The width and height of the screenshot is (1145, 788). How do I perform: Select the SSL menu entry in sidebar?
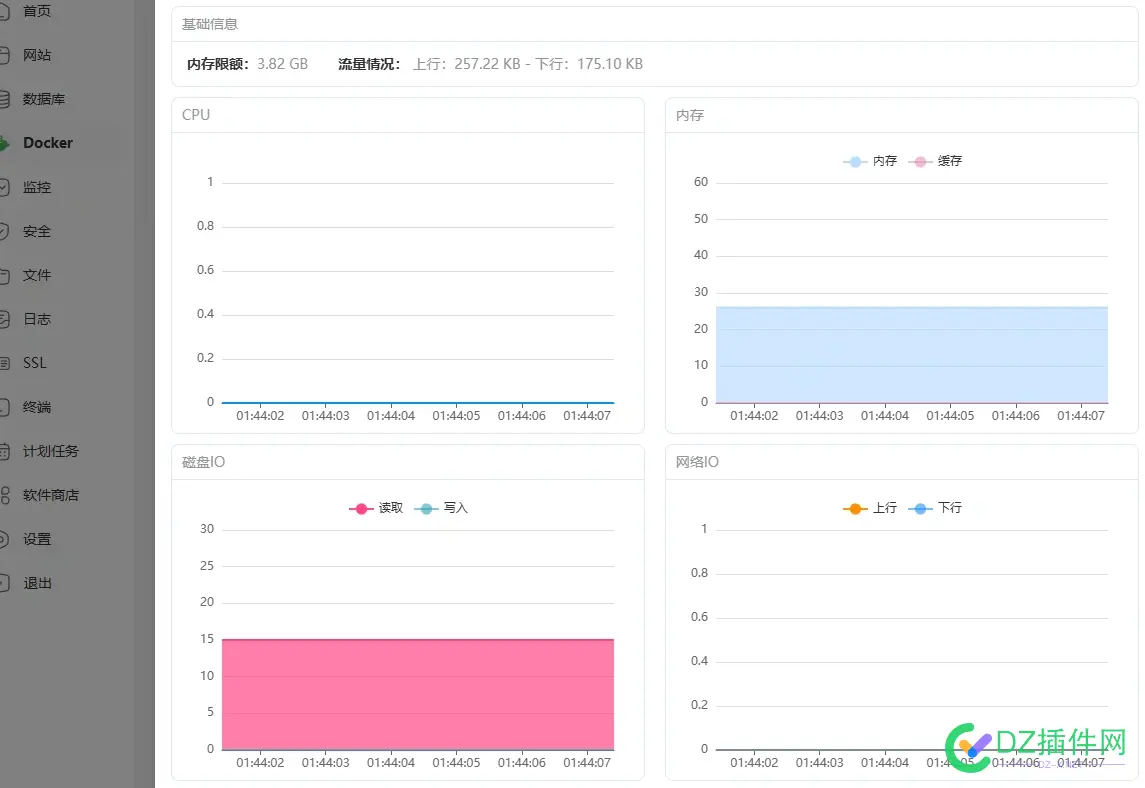point(33,363)
